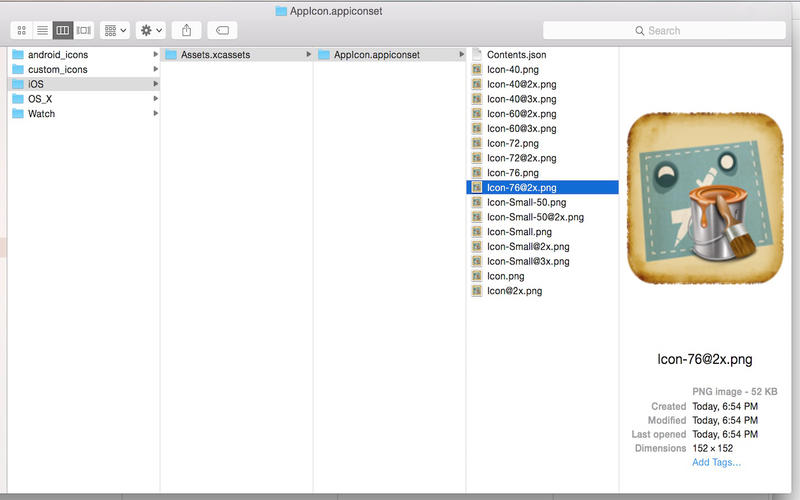Screen dimensions: 800x500
Task: Click the Share toolbar icon
Action: point(186,31)
